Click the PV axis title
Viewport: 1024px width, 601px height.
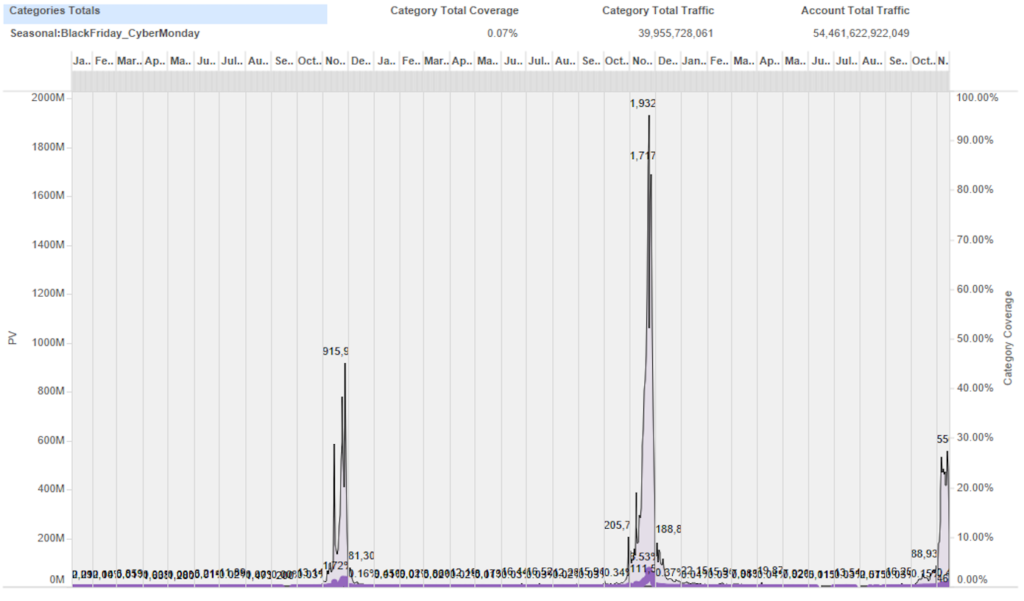(13, 339)
